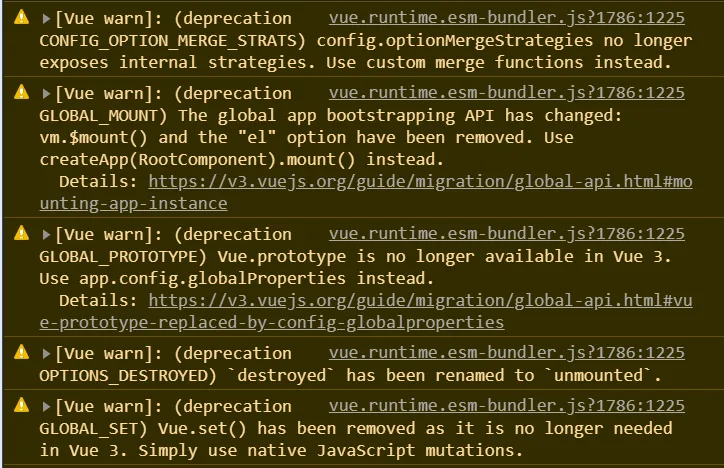Click warning icon for OPTIONS_DESTROYED message
This screenshot has width=724, height=468.
pyautogui.click(x=21, y=352)
